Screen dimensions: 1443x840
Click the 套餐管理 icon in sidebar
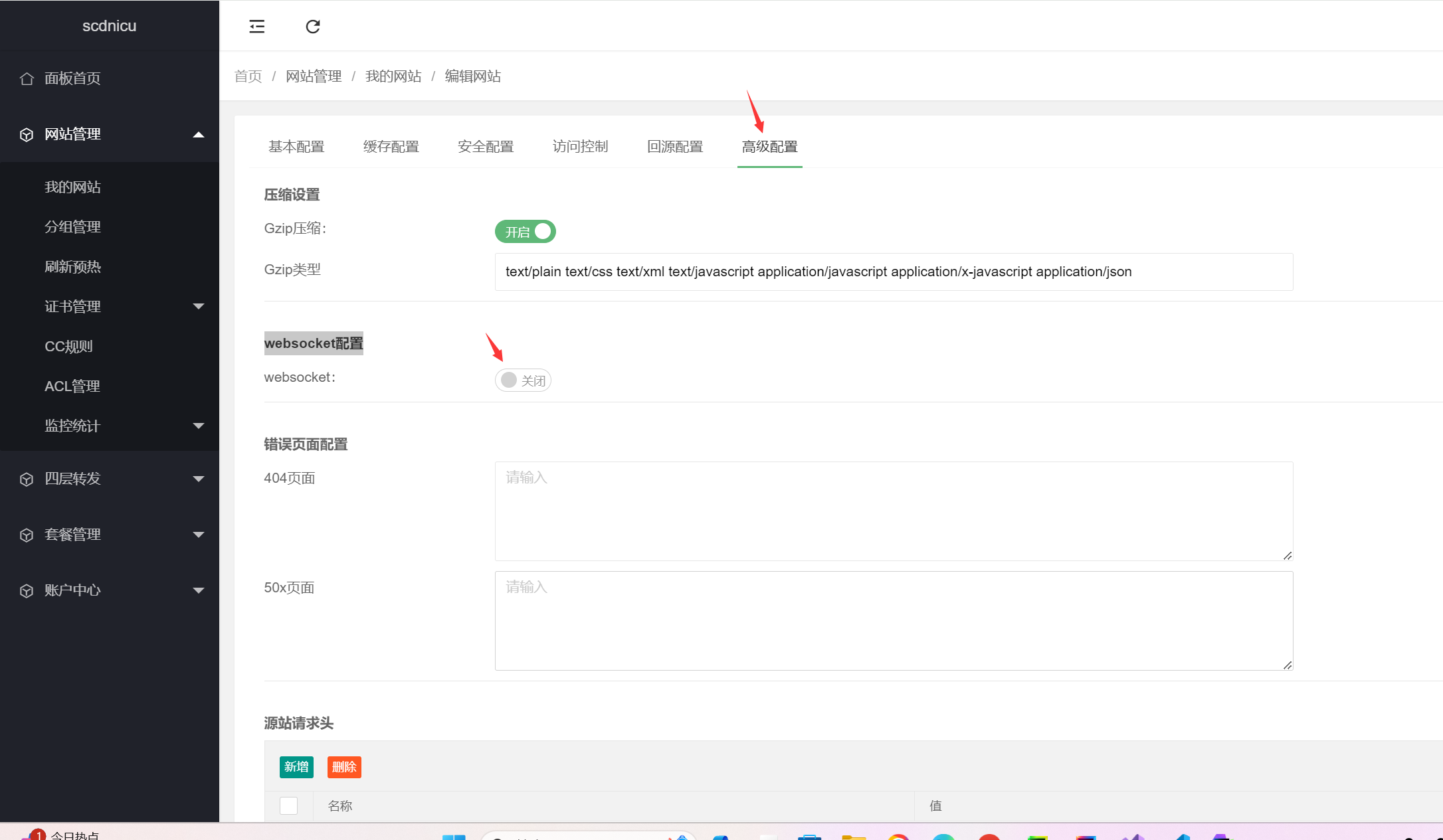pos(27,535)
